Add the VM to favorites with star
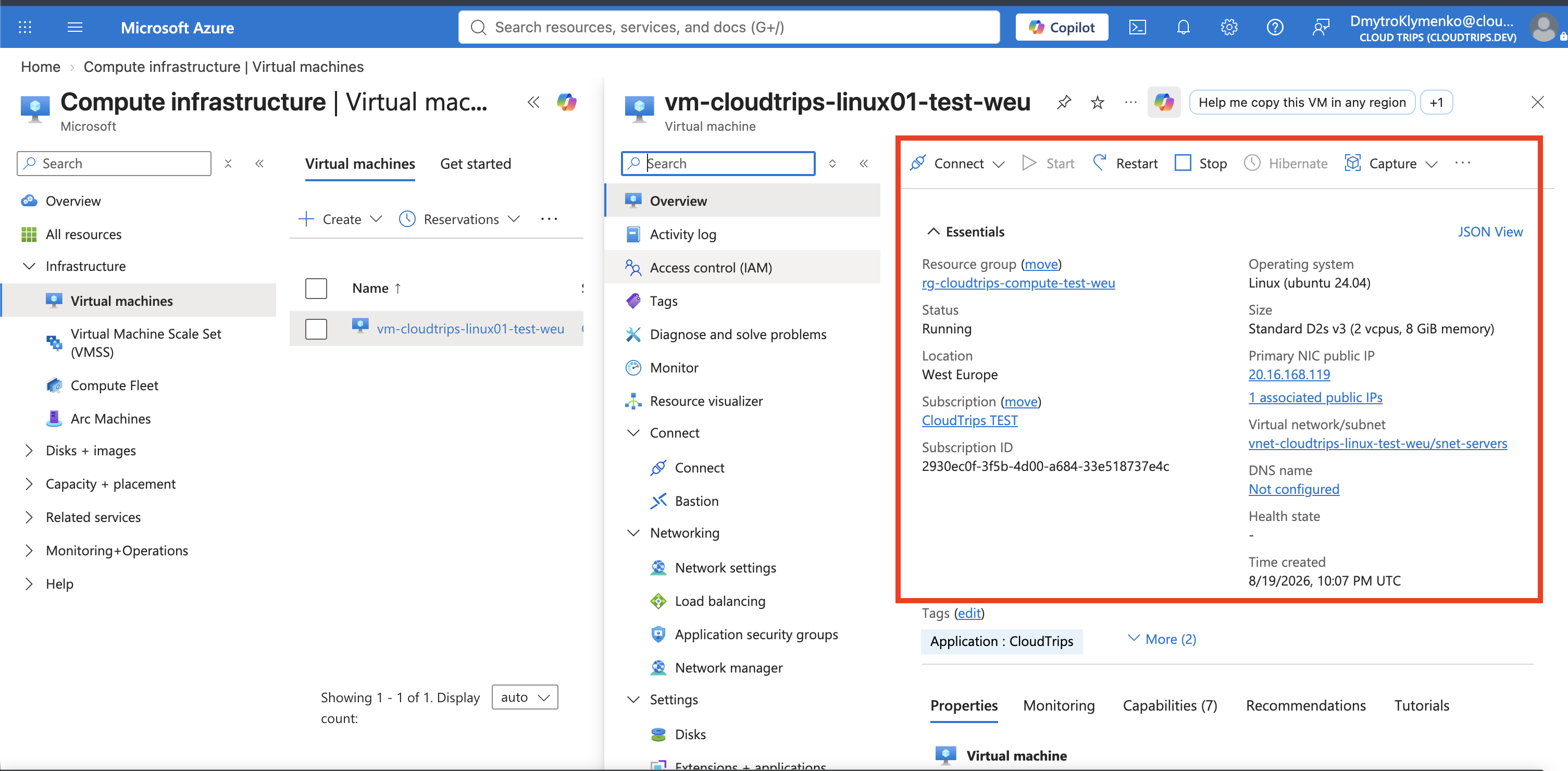Viewport: 1568px width, 771px height. pyautogui.click(x=1097, y=102)
